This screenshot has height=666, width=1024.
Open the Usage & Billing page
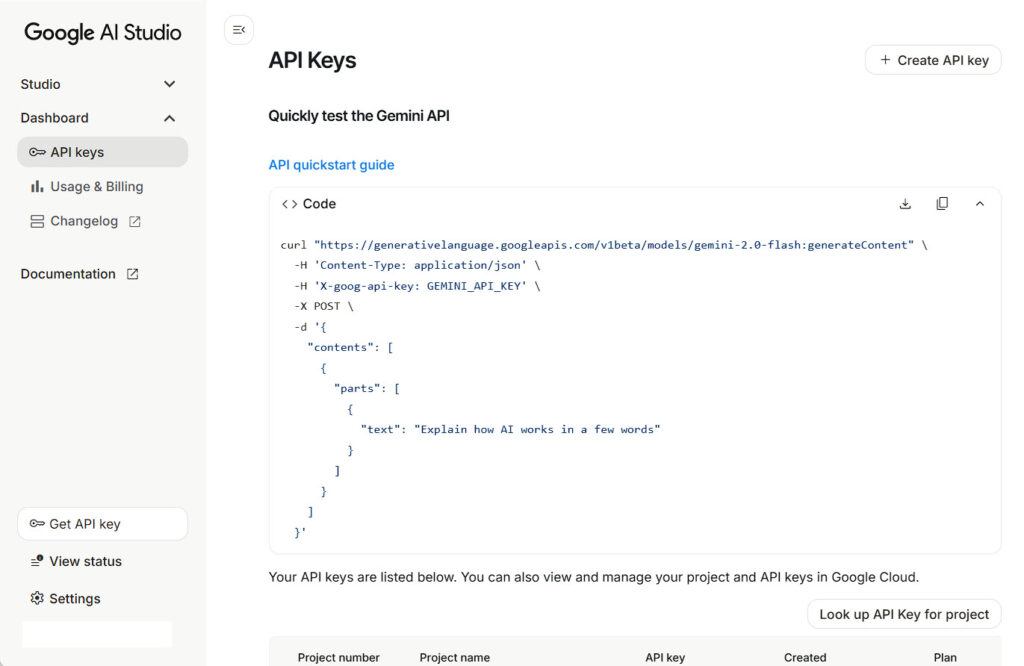coord(96,187)
